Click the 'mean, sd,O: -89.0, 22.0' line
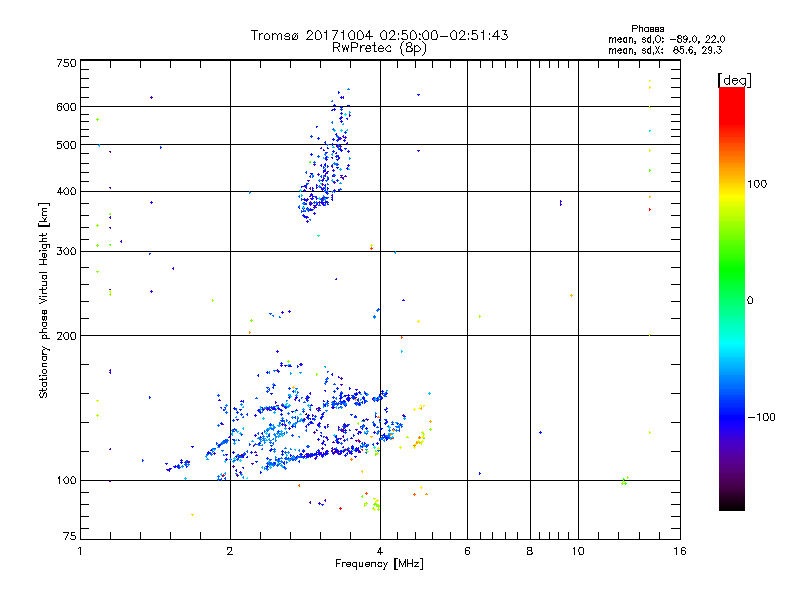 pyautogui.click(x=666, y=39)
